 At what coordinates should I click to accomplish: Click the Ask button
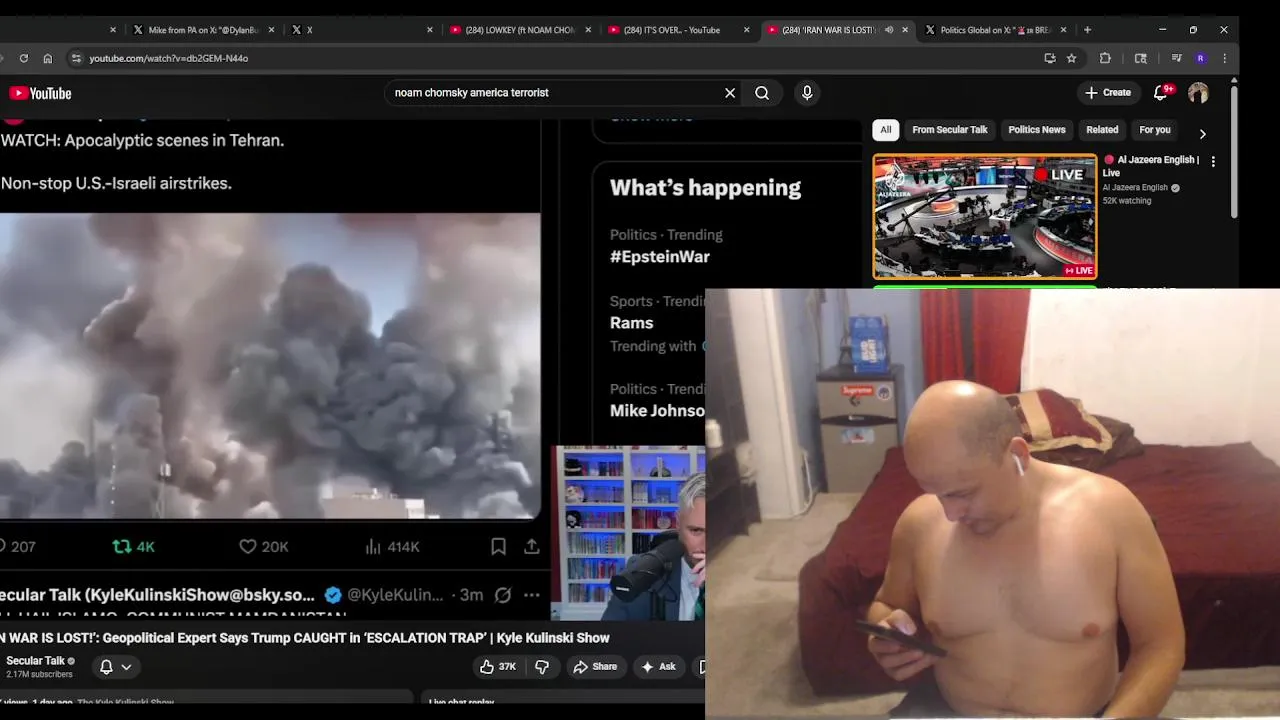click(658, 667)
